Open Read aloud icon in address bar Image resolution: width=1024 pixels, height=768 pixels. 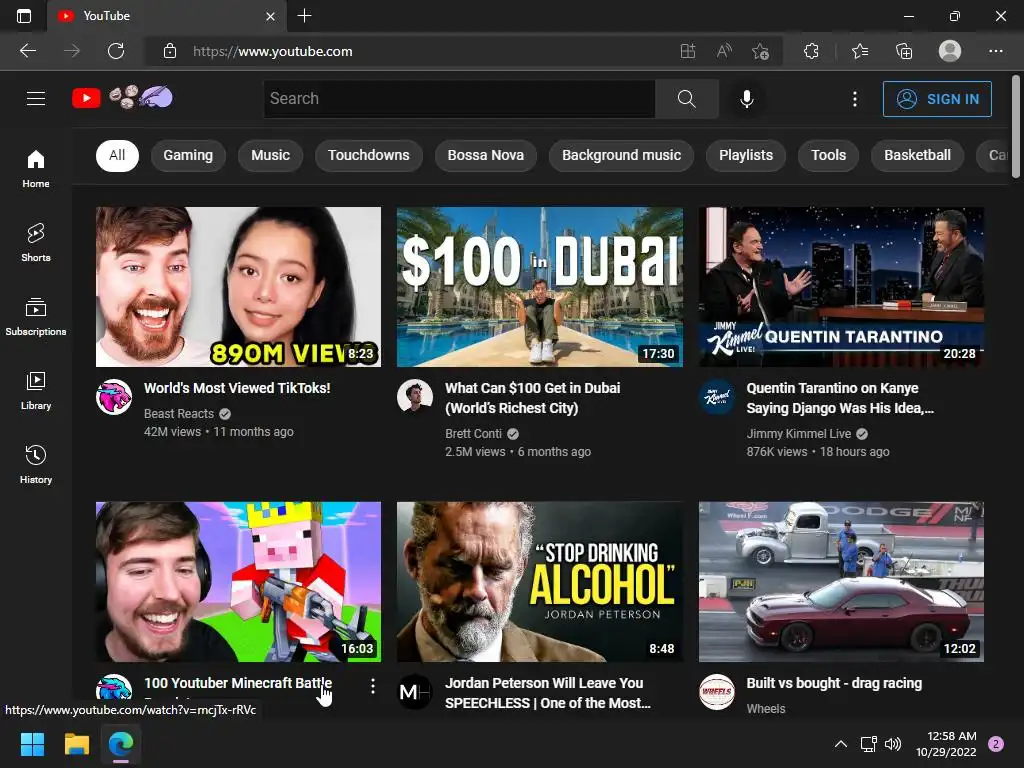tap(724, 51)
